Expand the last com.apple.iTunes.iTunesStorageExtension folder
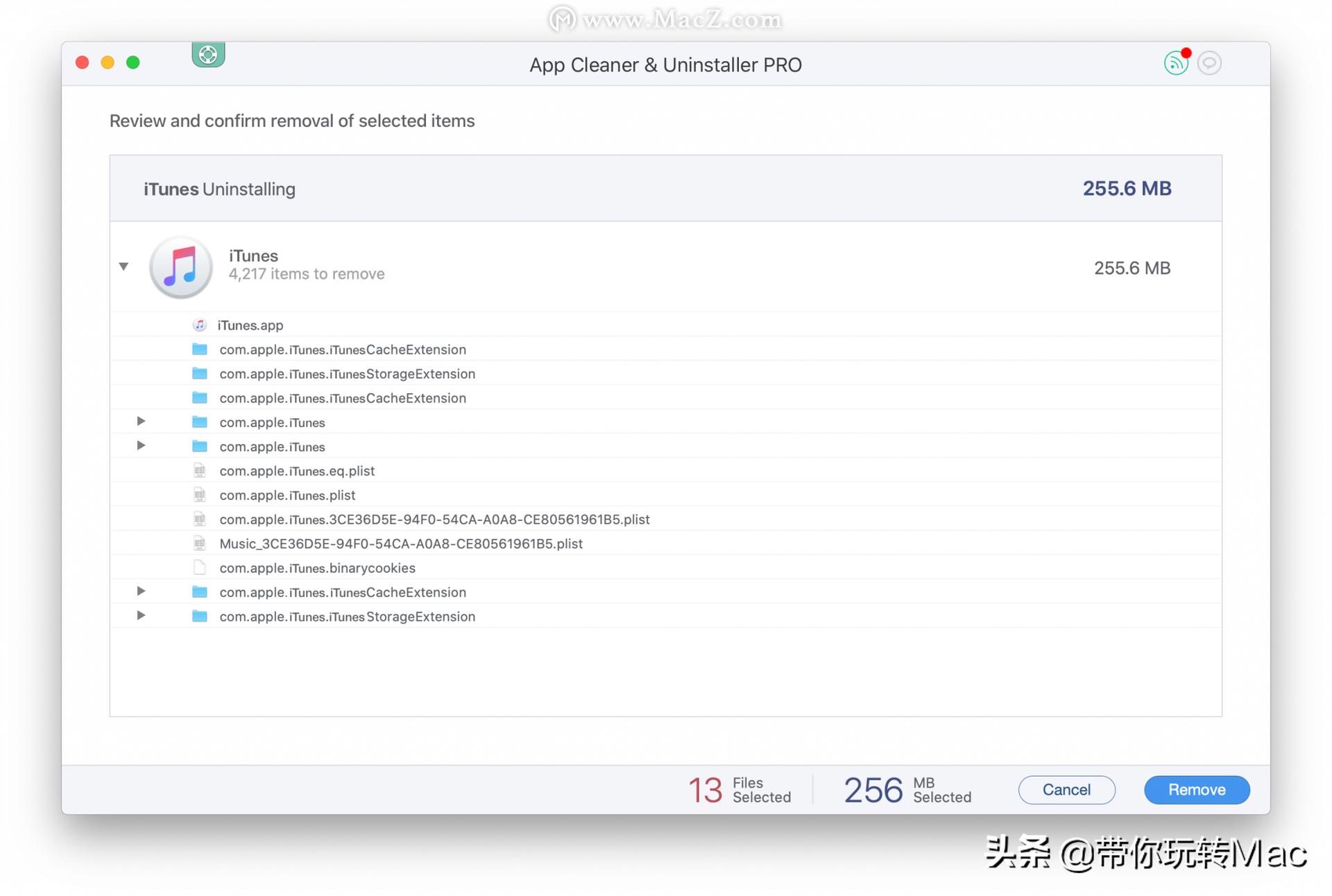This screenshot has width=1332, height=896. click(x=141, y=615)
